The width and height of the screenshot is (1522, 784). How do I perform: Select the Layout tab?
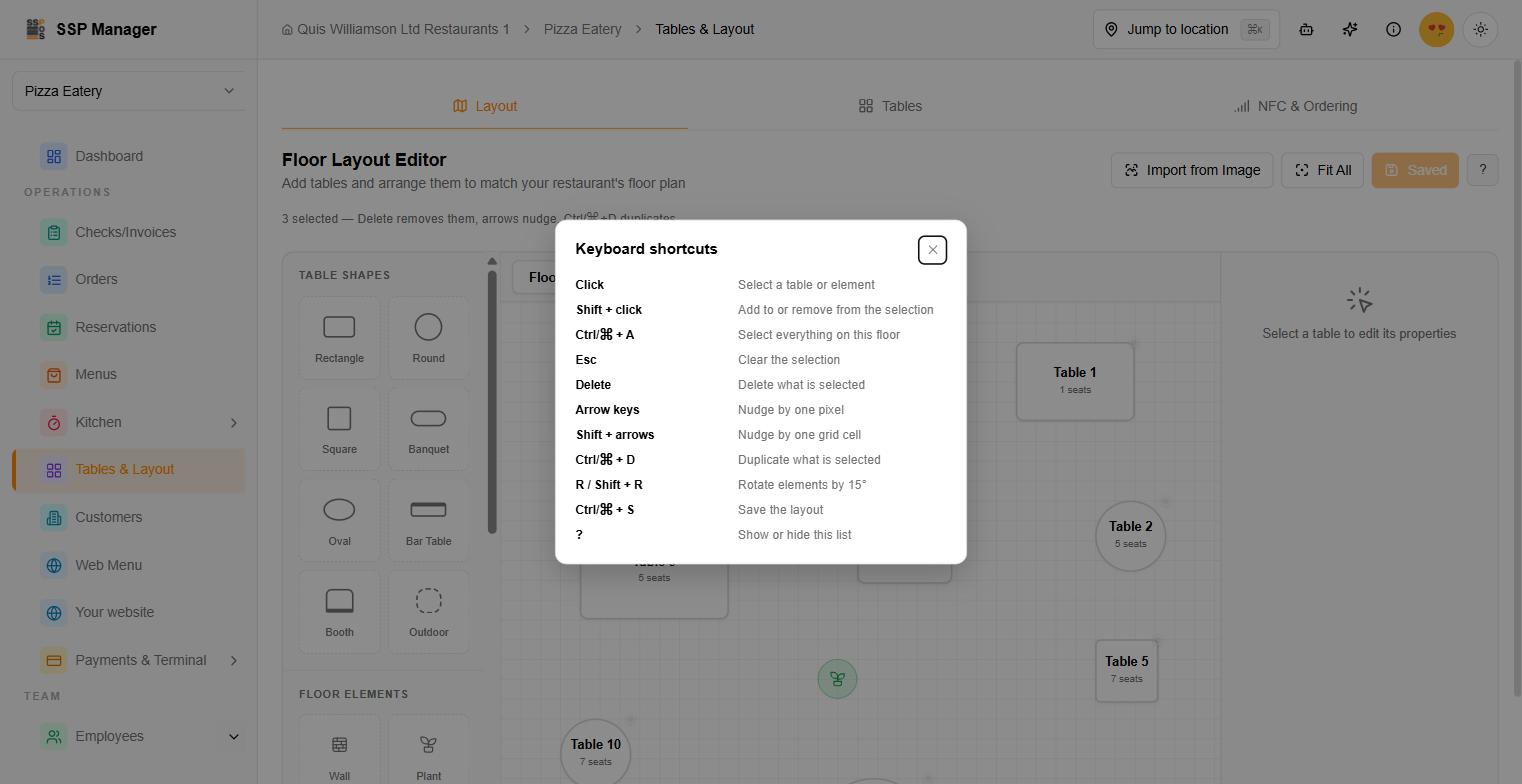tap(485, 106)
